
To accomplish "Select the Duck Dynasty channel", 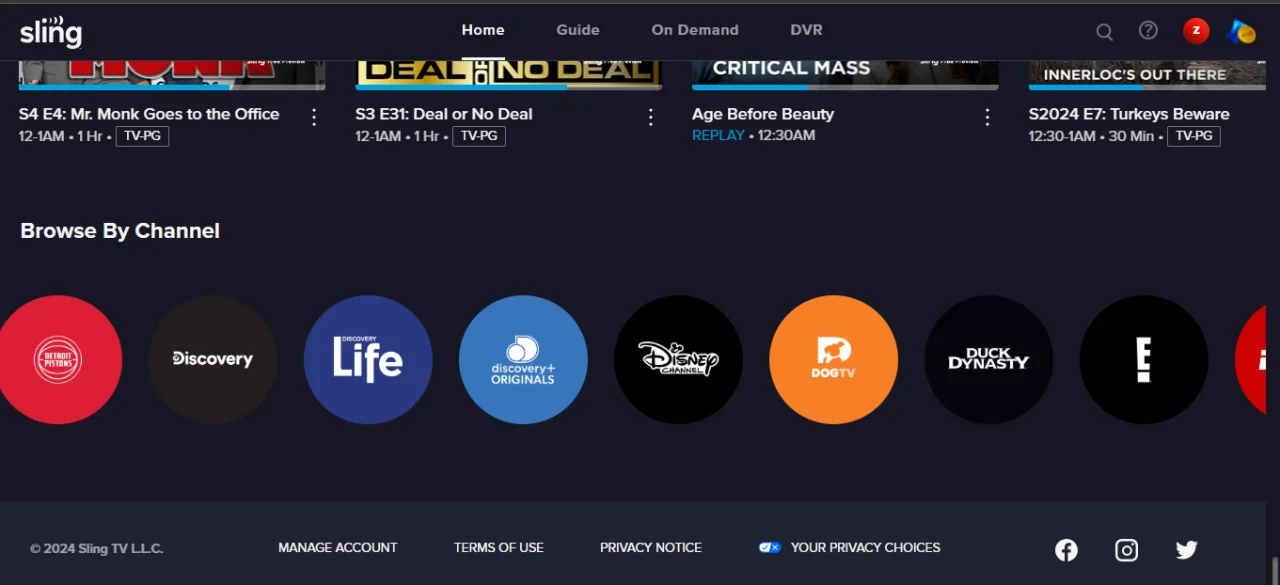I will click(988, 360).
